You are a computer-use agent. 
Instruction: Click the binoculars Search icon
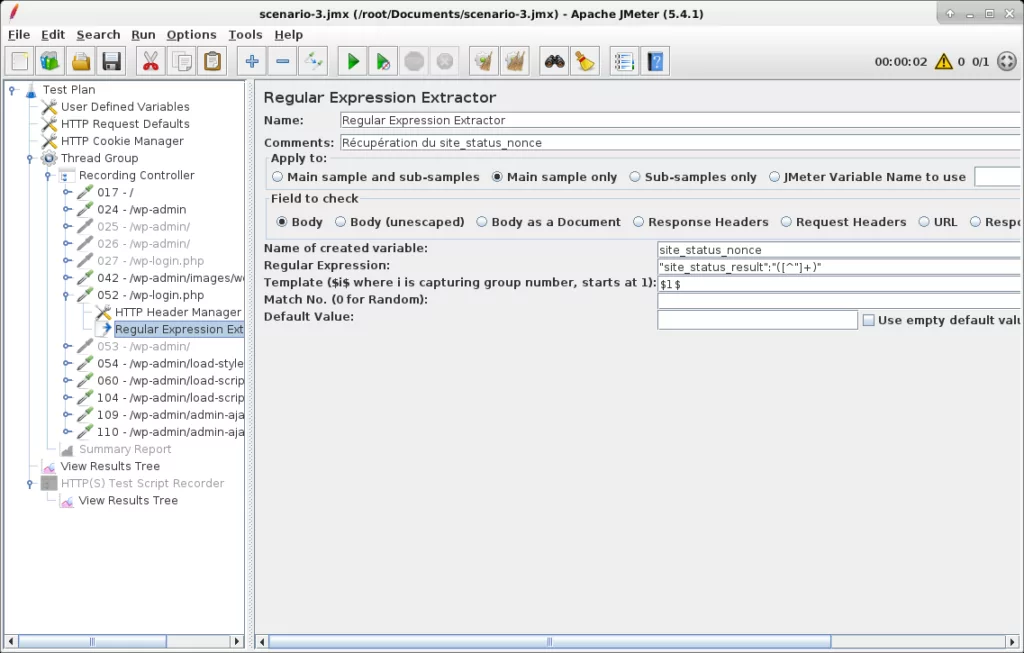pos(554,62)
